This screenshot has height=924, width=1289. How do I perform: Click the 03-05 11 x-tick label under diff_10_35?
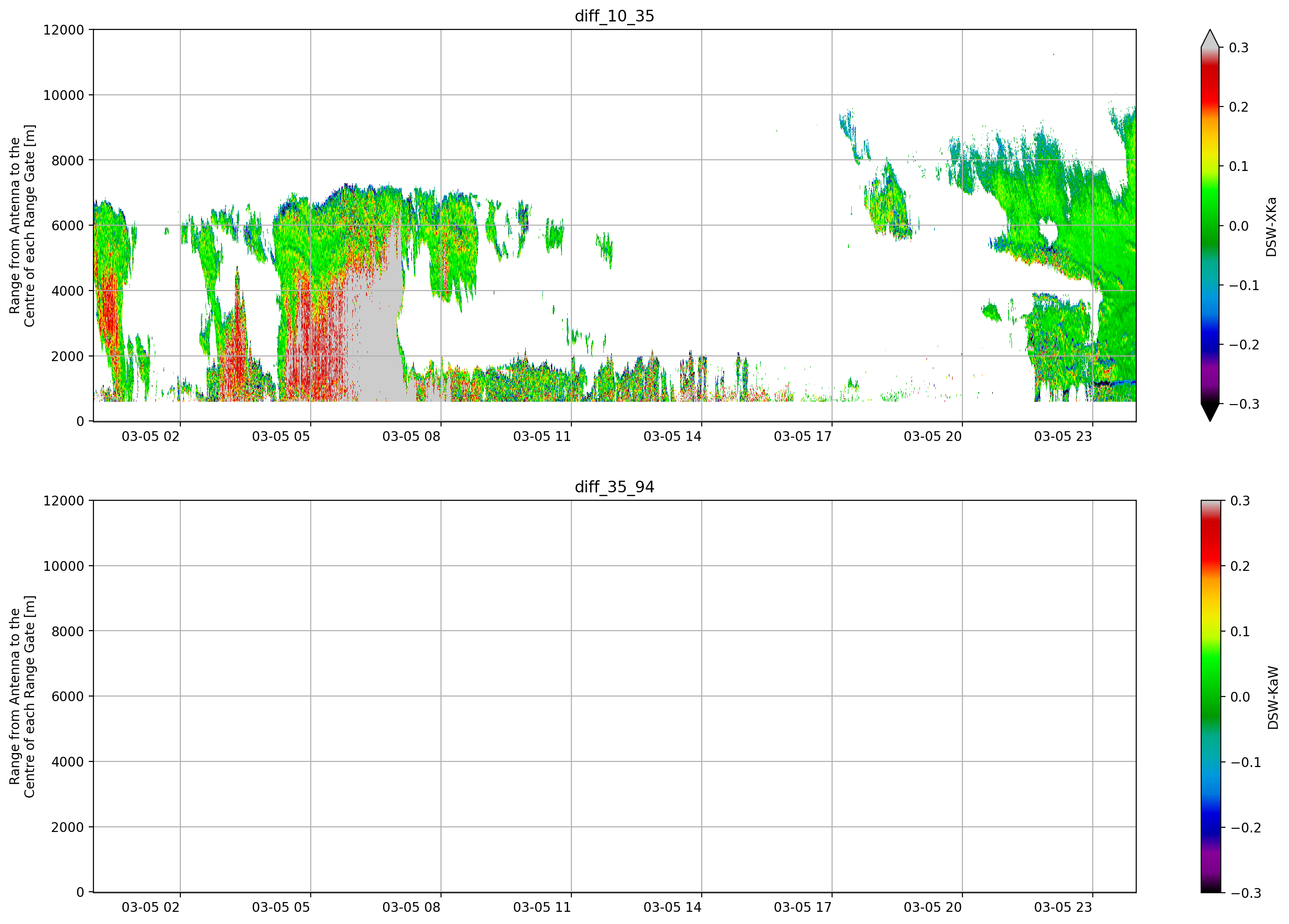[542, 436]
